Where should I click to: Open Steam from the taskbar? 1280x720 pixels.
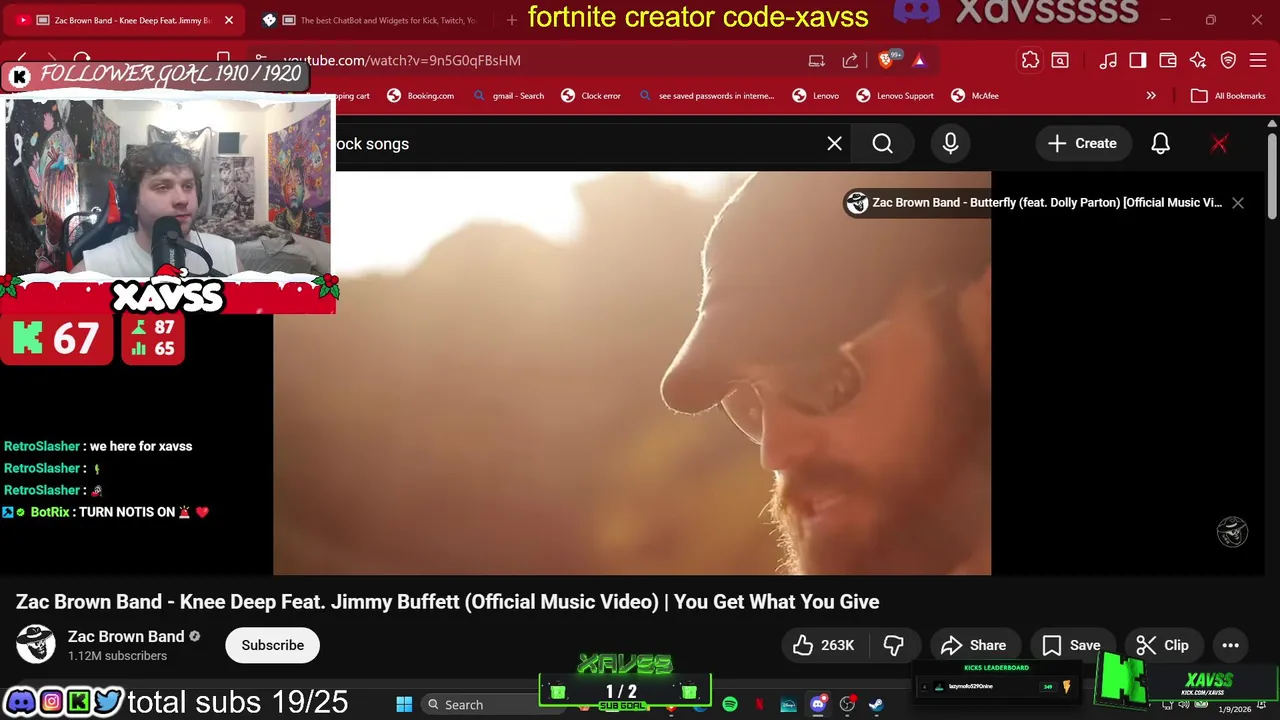click(x=876, y=704)
